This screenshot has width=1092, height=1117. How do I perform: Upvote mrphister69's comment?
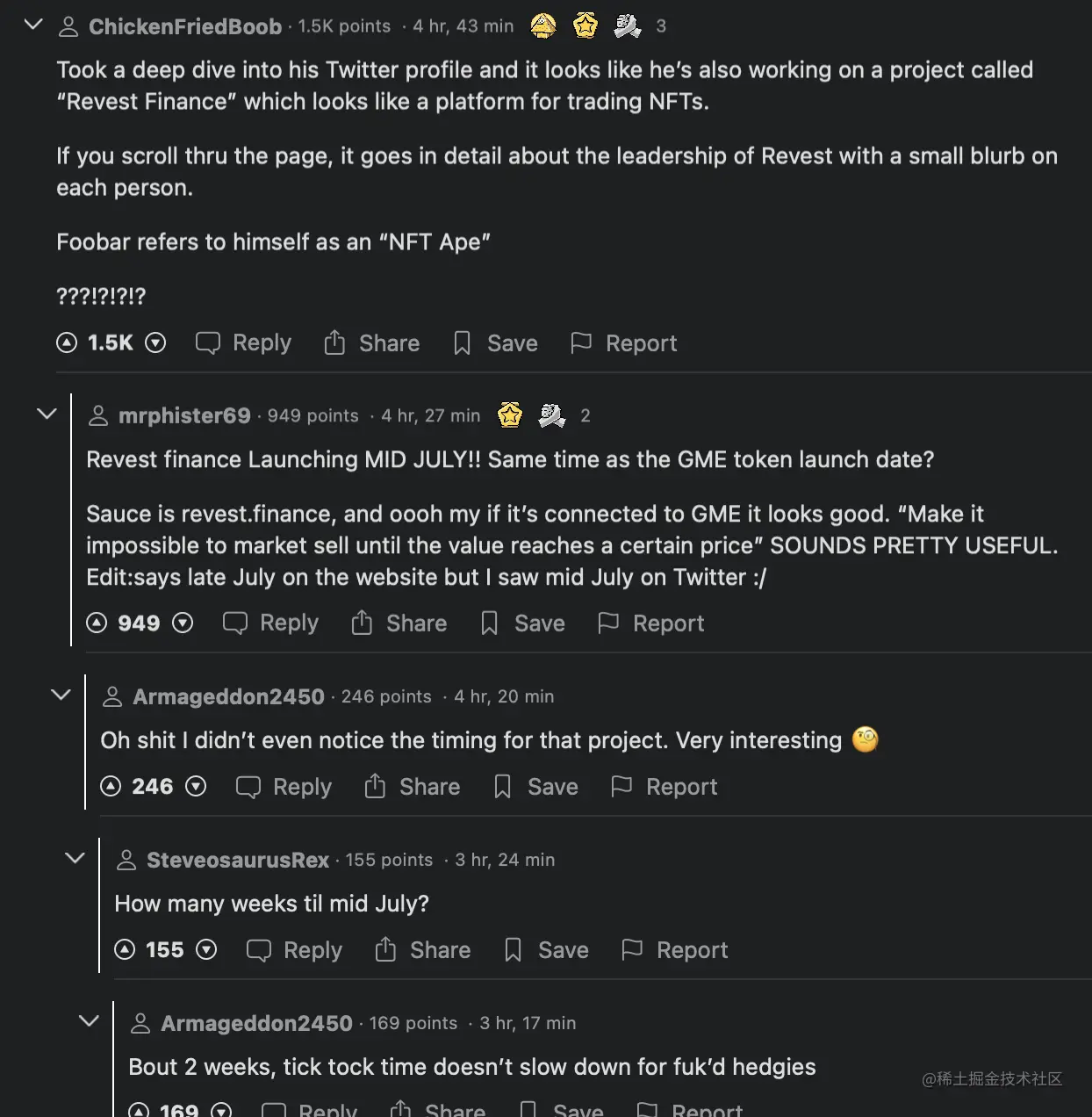coord(97,623)
